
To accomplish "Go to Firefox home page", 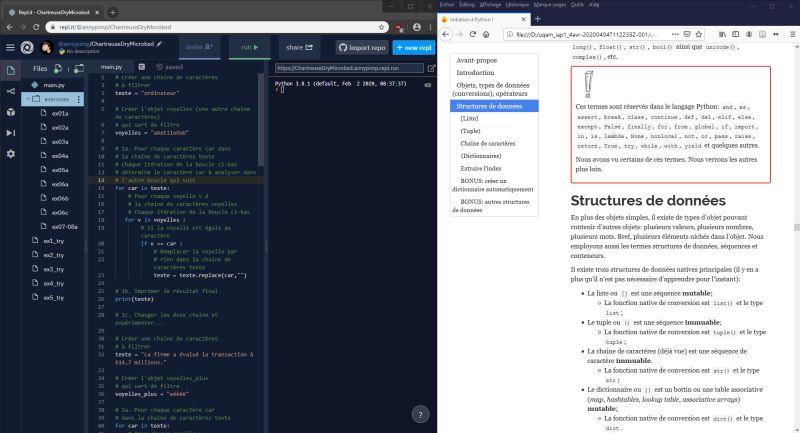I will (x=486, y=34).
